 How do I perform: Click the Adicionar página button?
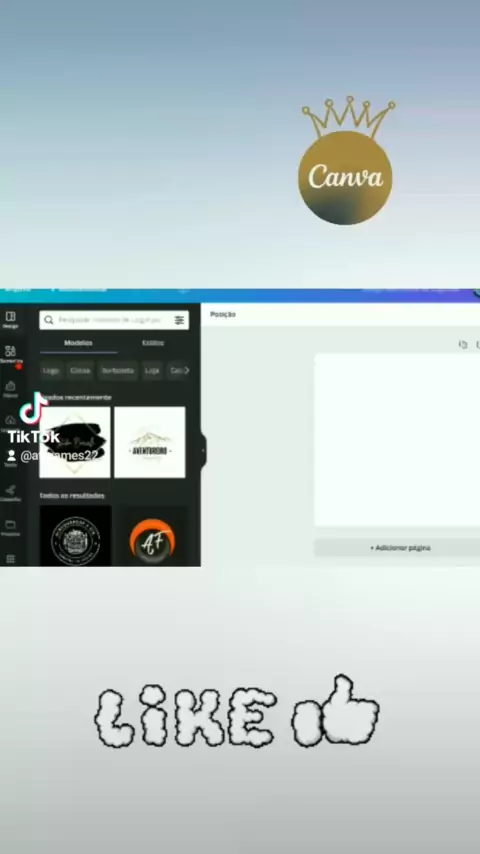pos(398,548)
